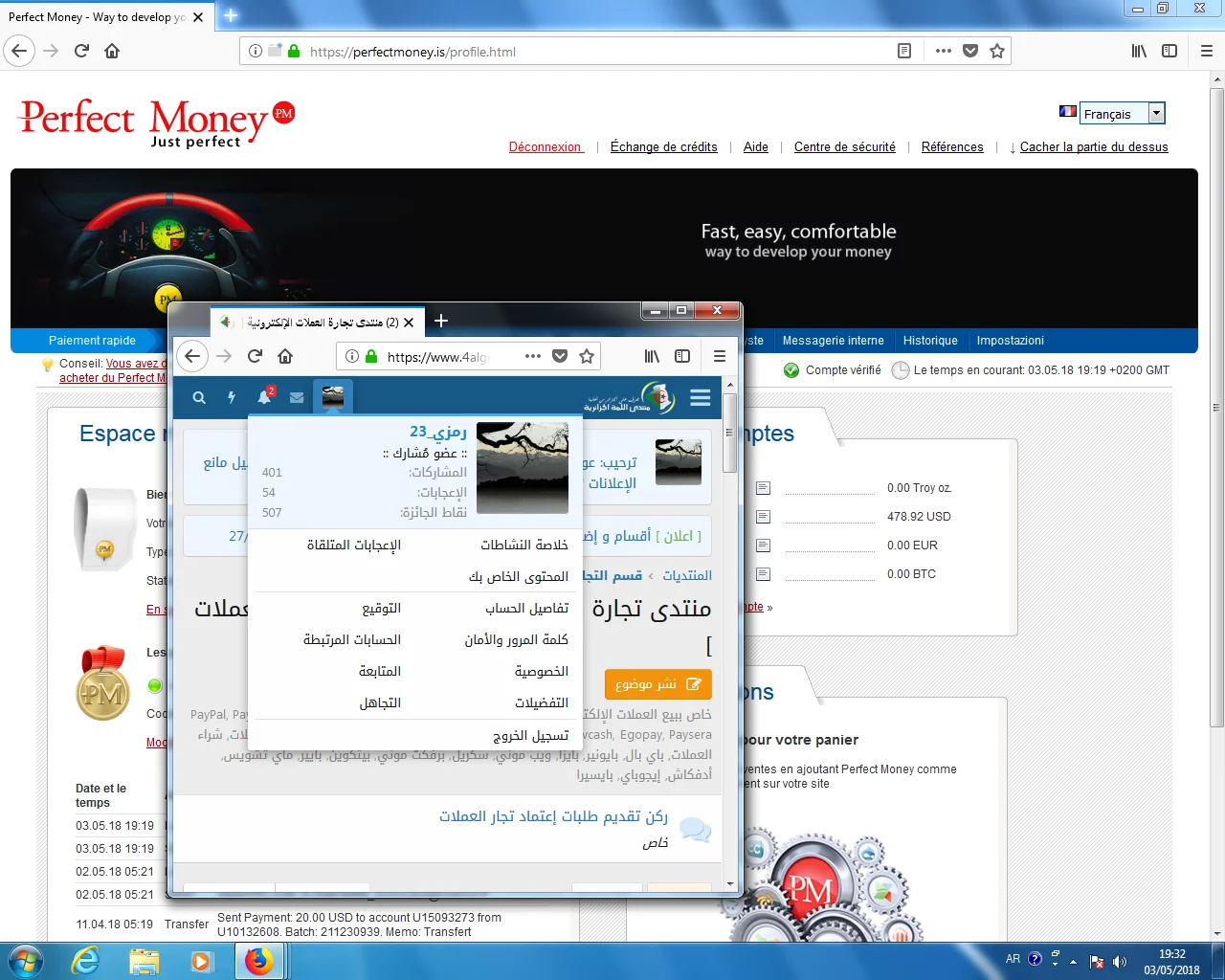Click the statement icon beside 478.92 USD
This screenshot has height=980, width=1225.
[x=763, y=517]
